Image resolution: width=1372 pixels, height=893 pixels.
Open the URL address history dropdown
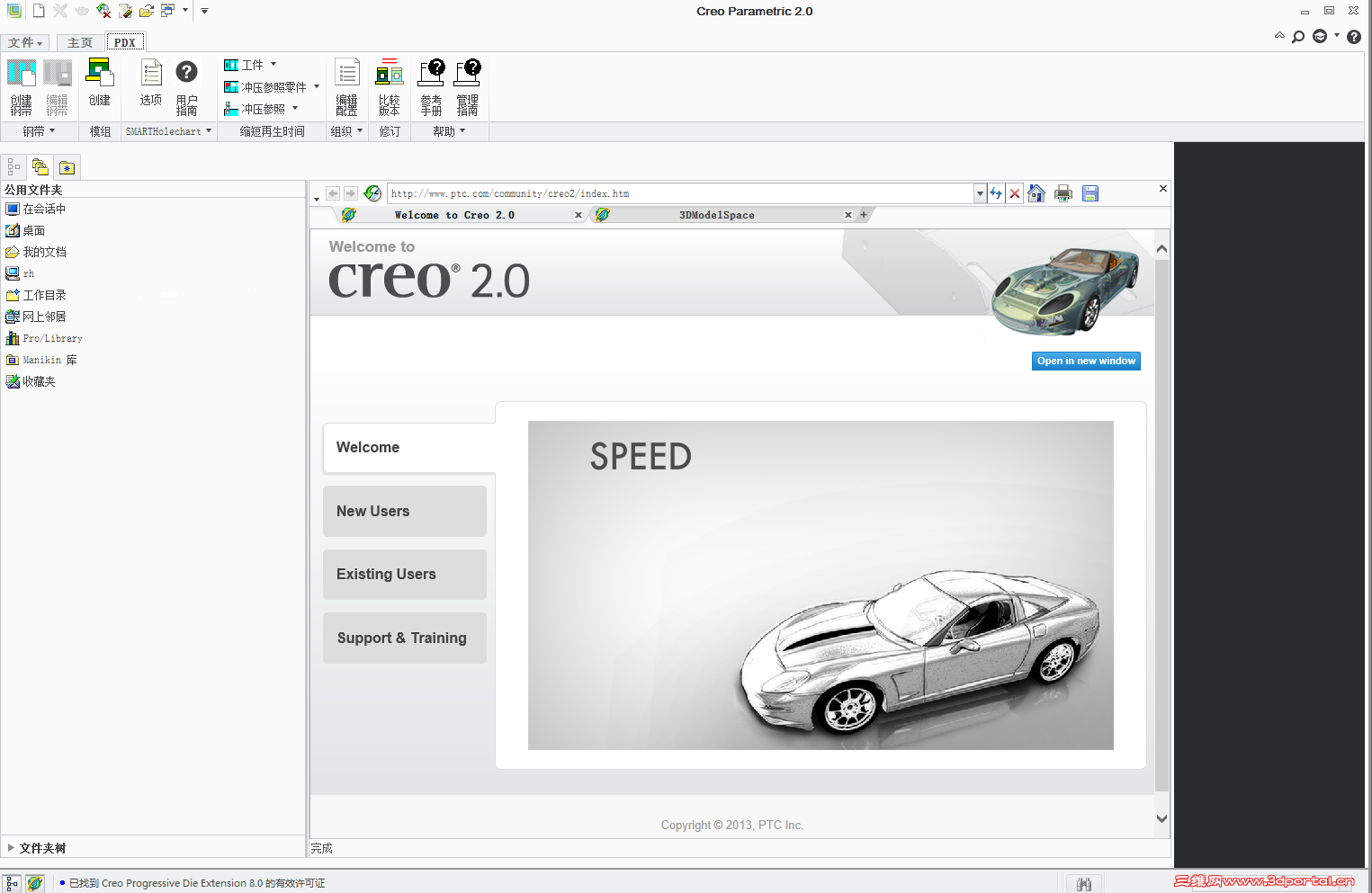tap(980, 193)
